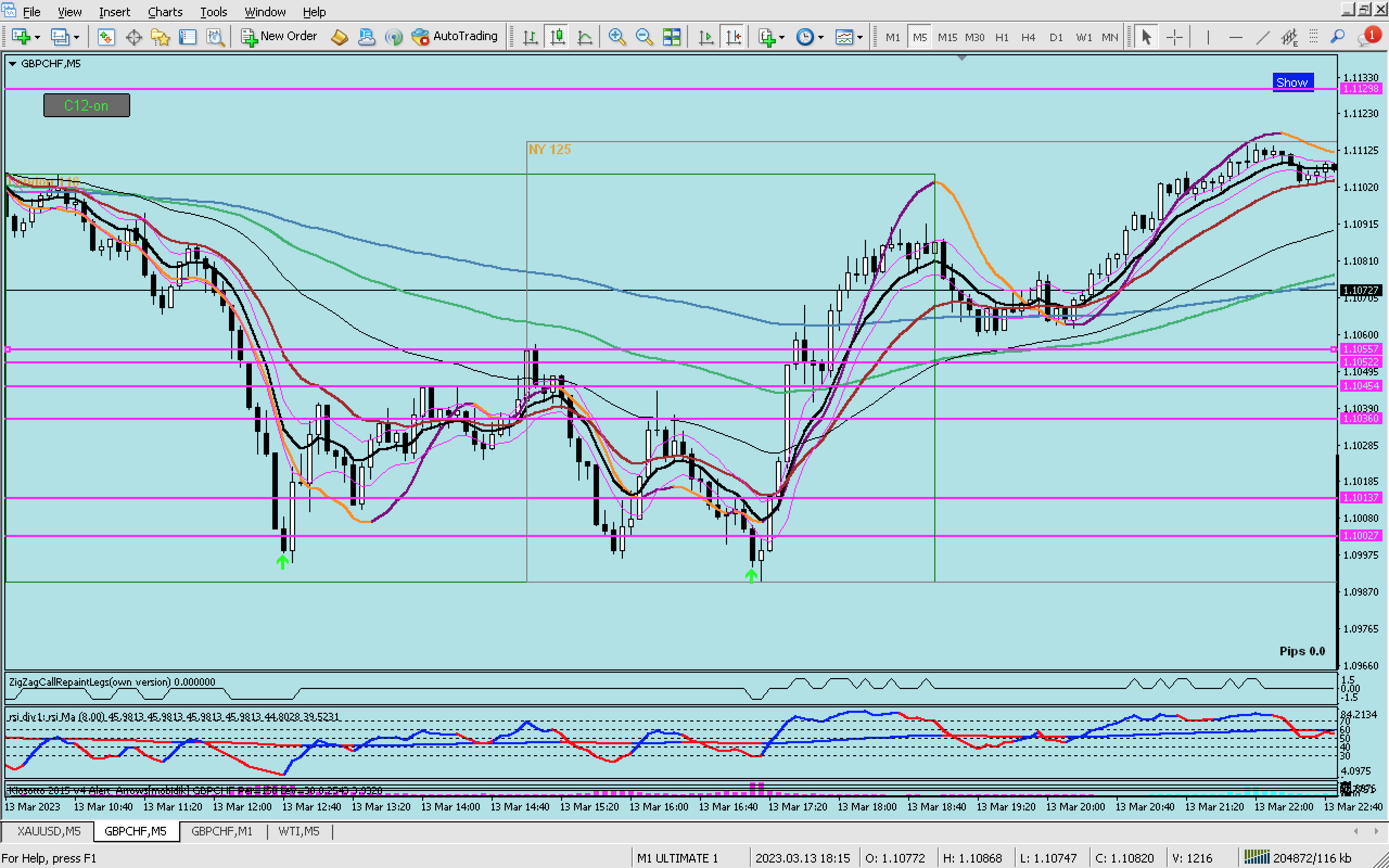Open the Charts menu
This screenshot has width=1389, height=868.
165,11
